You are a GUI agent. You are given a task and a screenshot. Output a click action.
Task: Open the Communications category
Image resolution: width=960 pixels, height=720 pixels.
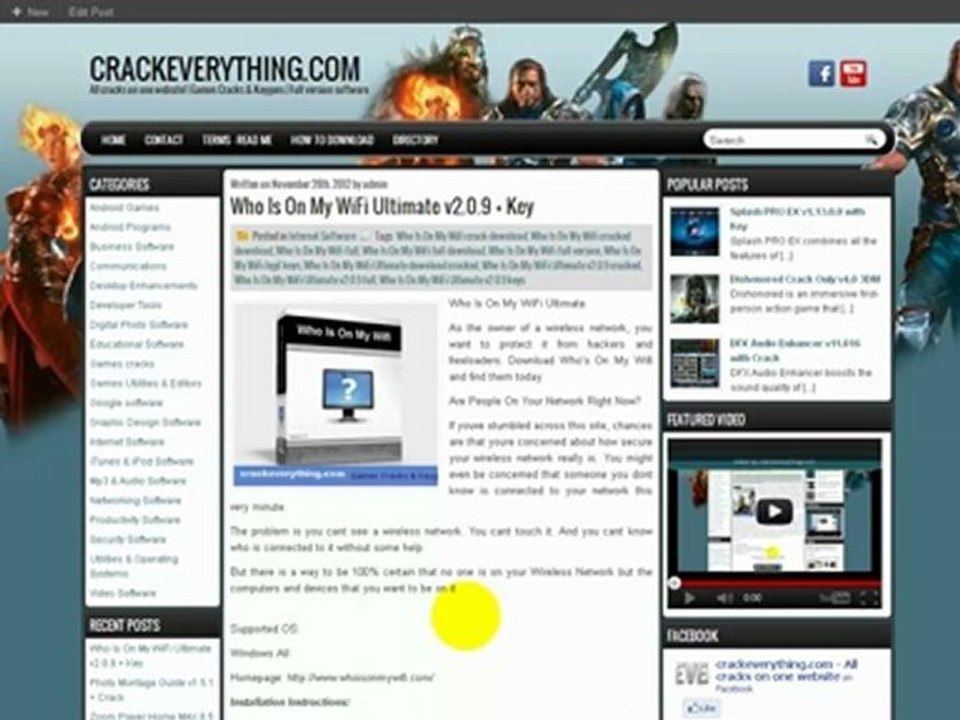[x=128, y=266]
